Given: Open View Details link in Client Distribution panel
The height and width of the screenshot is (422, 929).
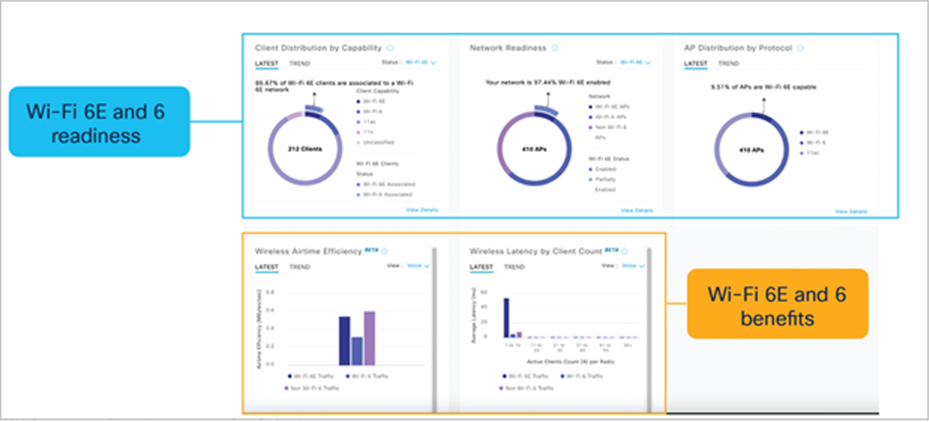Looking at the screenshot, I should (x=422, y=210).
